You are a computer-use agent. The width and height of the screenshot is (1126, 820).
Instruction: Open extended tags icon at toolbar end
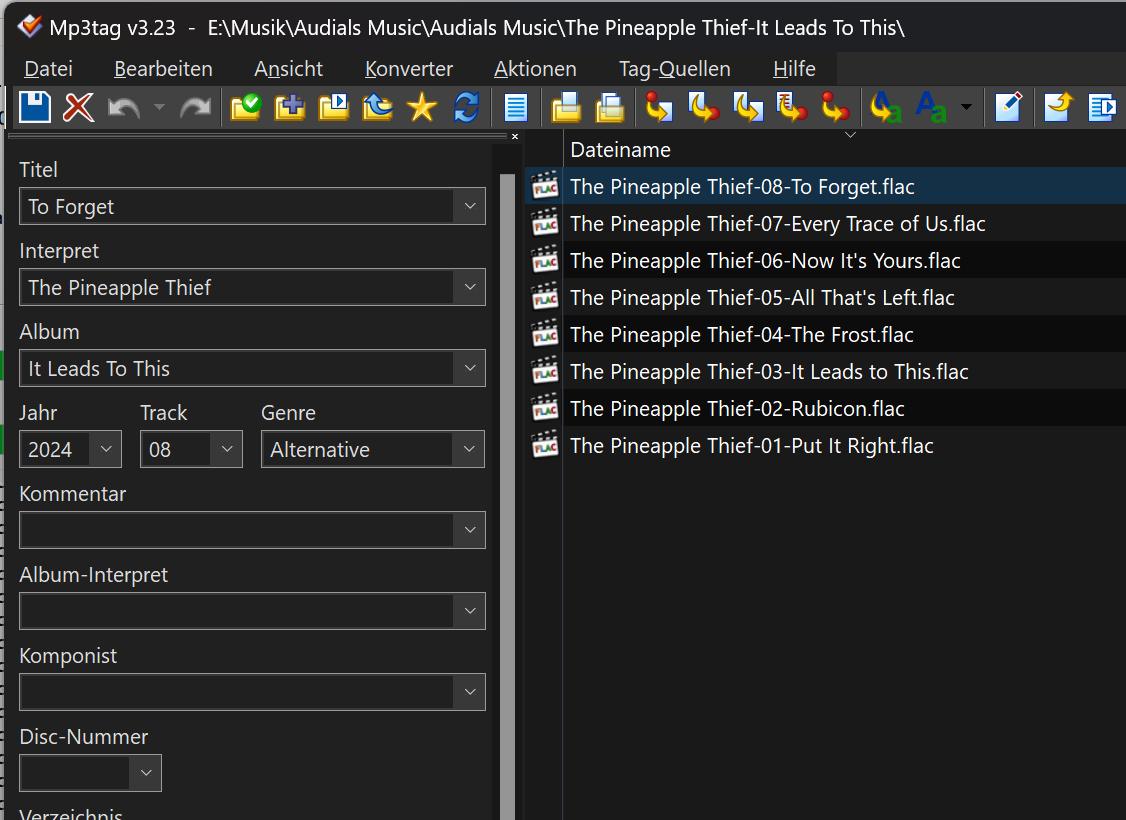pos(1102,108)
